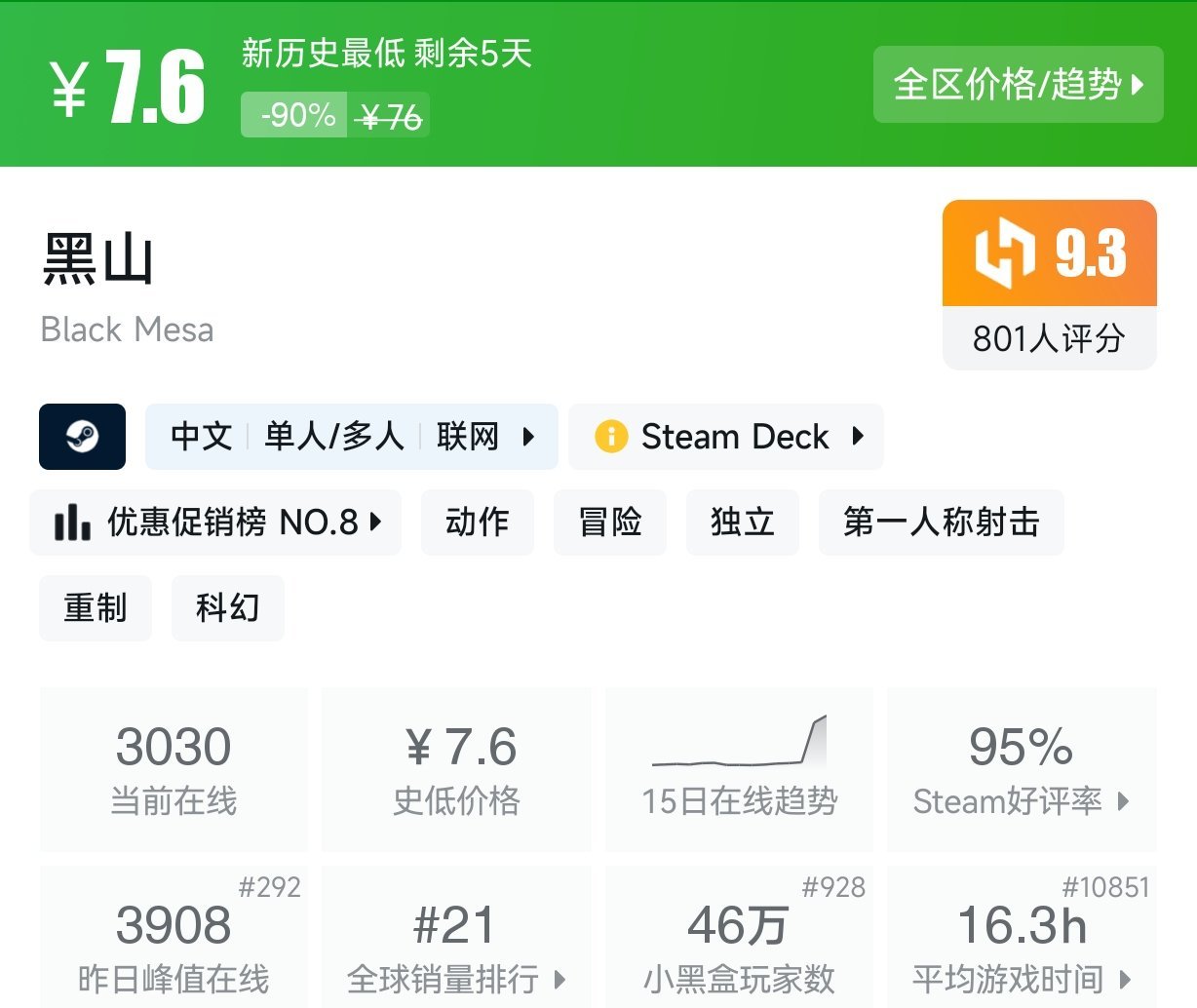1197x1008 pixels.
Task: Expand the 全区价格/趋势 price trend button
Action: pos(1019,85)
